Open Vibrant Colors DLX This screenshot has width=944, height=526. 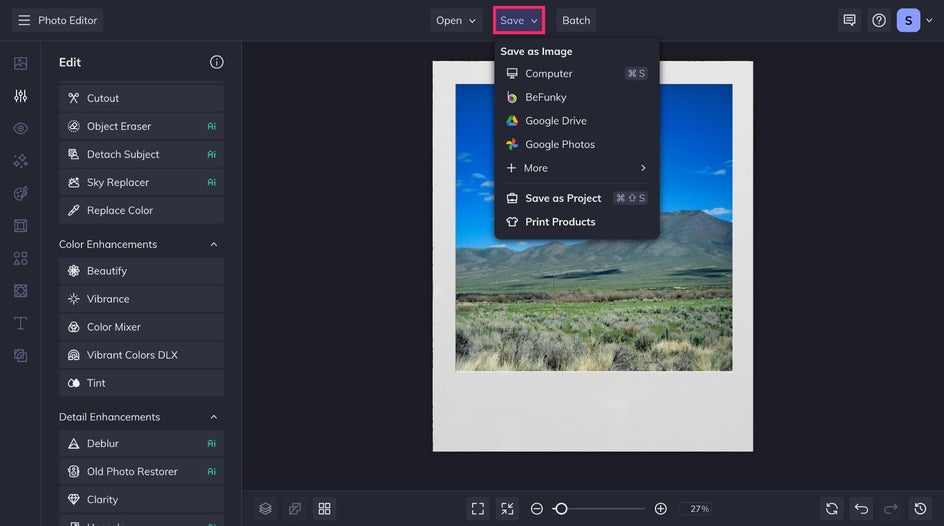point(141,355)
